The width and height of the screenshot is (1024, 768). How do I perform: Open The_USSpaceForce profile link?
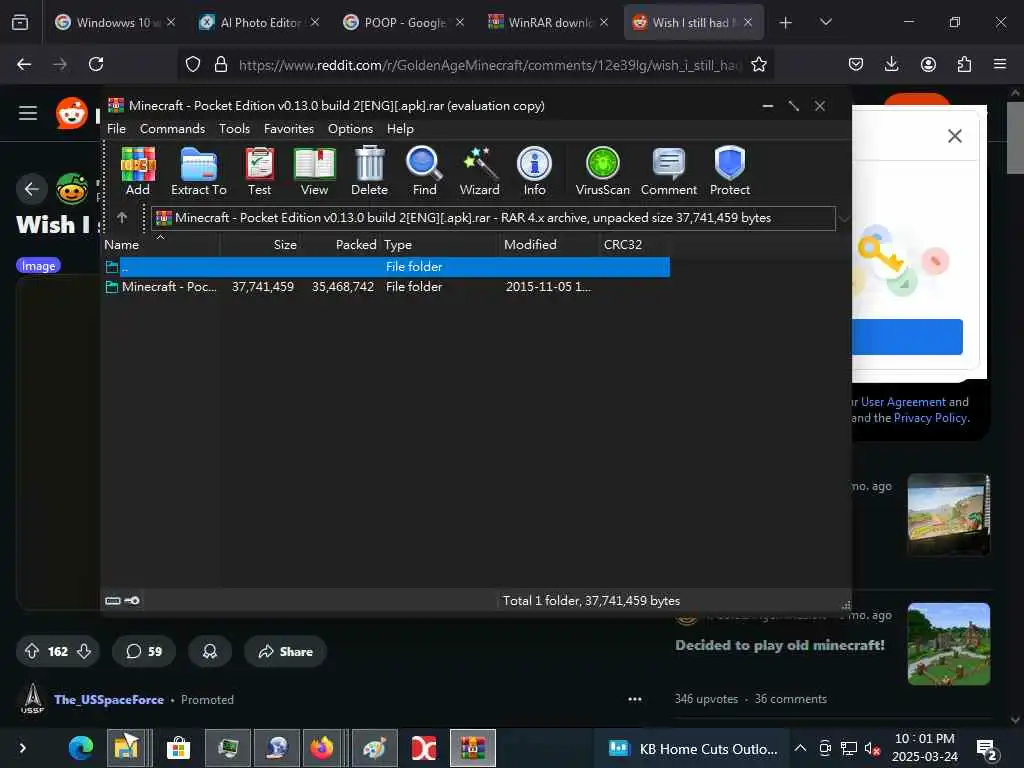pos(109,699)
